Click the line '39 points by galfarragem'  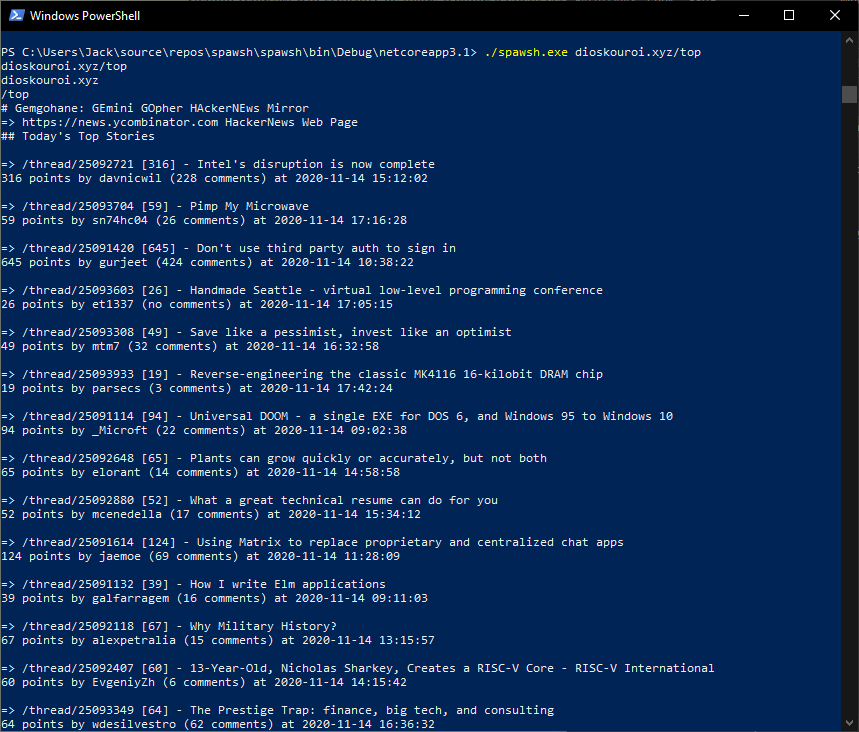(214, 598)
